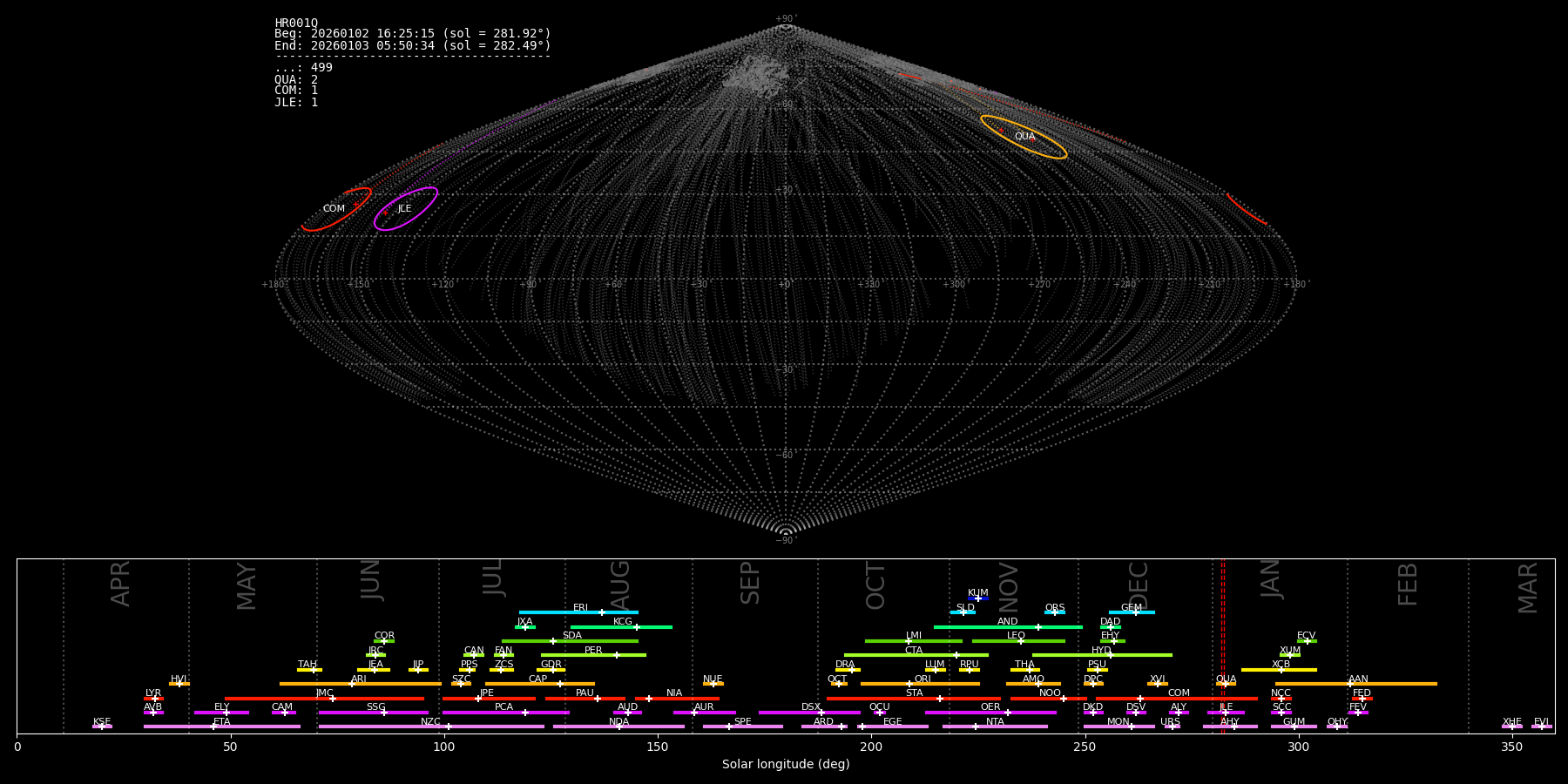This screenshot has width=1568, height=784.
Task: Click the PER shower bar in the timeline
Action: click(x=593, y=655)
